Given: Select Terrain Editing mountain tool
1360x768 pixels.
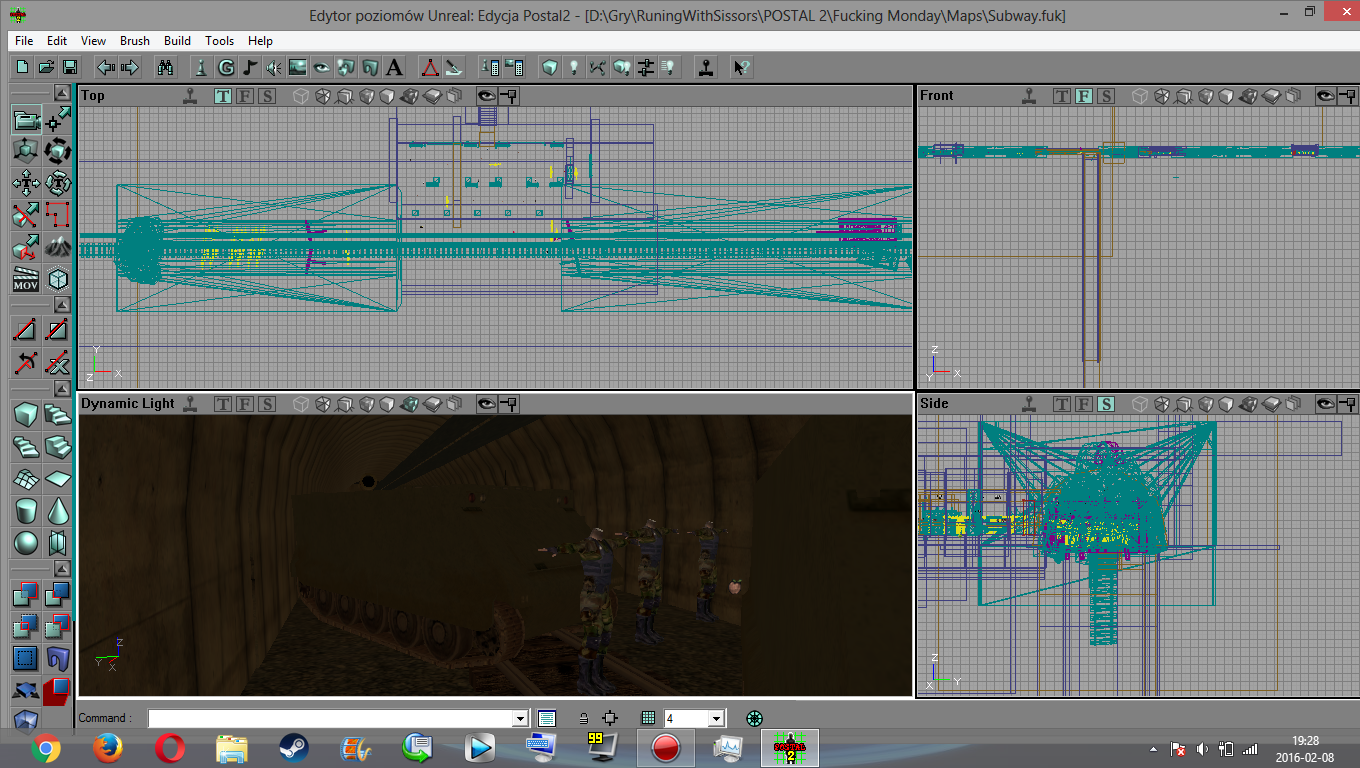Looking at the screenshot, I should (x=58, y=247).
